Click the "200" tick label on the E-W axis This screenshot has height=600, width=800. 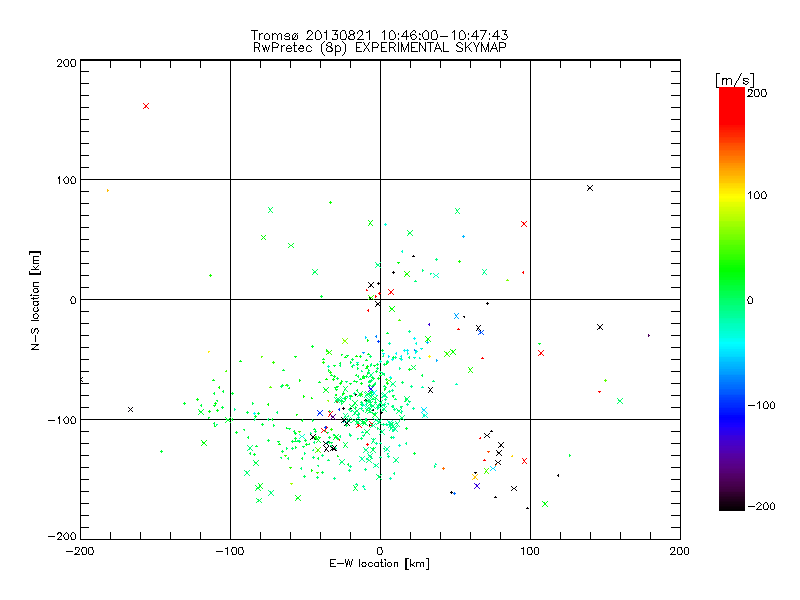[680, 551]
